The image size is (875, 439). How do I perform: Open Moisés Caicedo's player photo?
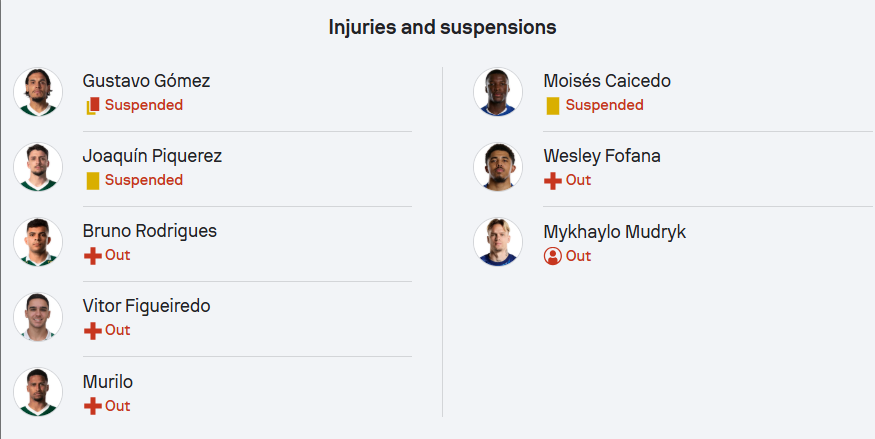[498, 92]
